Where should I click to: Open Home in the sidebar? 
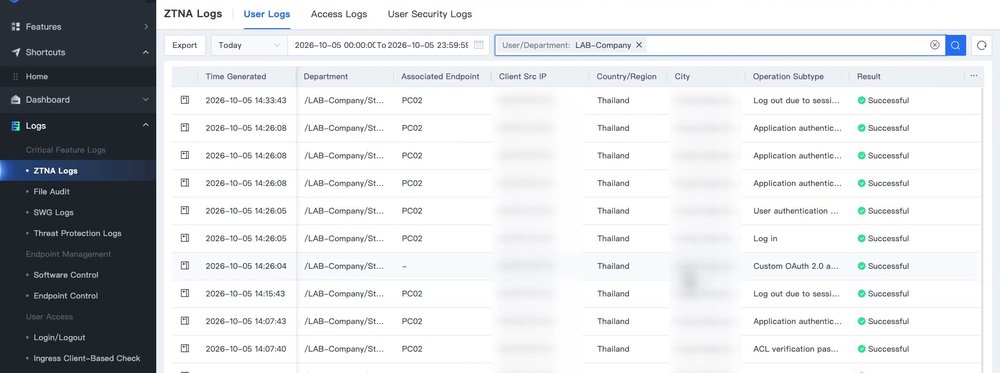point(36,77)
